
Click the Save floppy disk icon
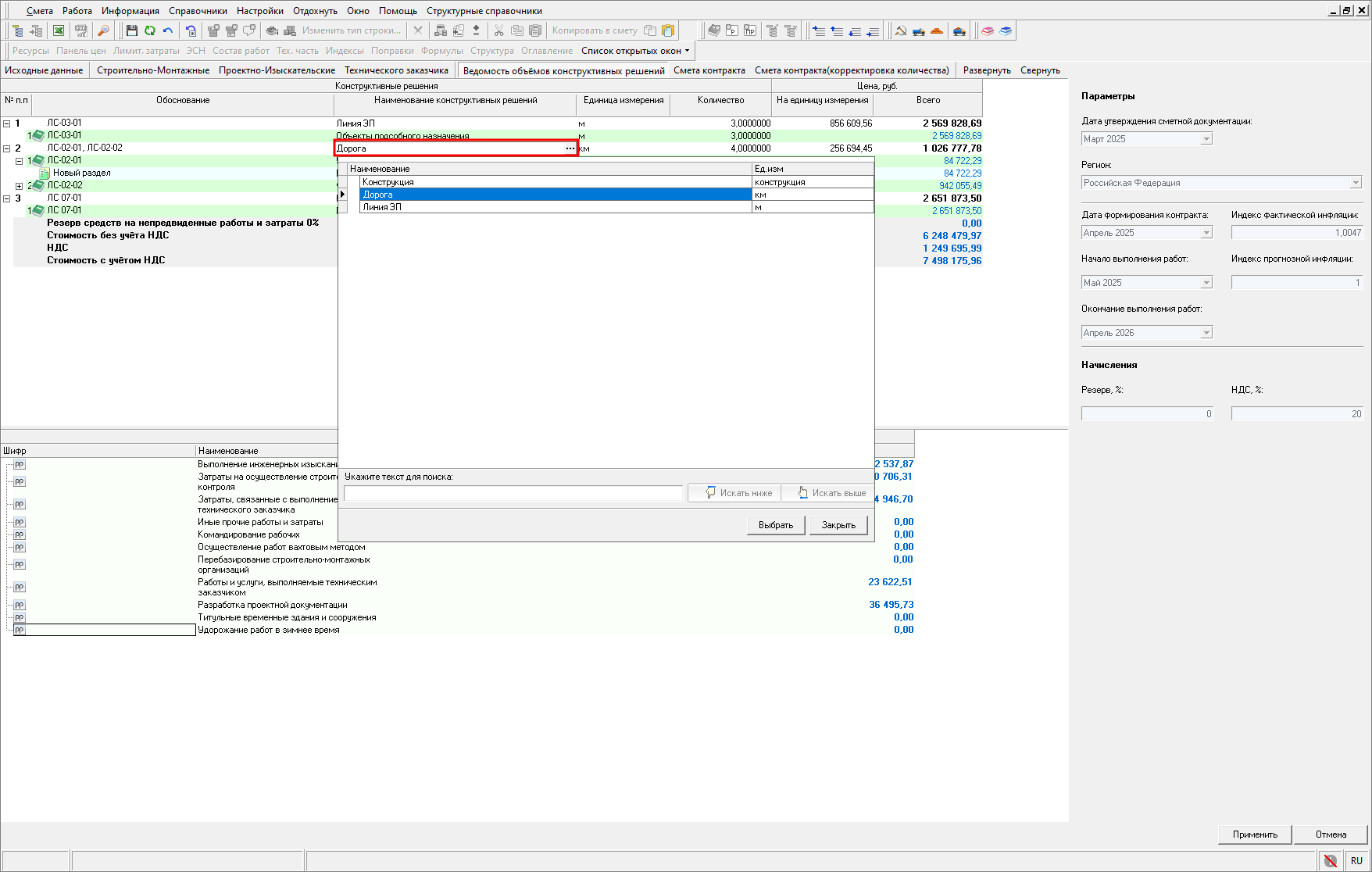[x=131, y=30]
